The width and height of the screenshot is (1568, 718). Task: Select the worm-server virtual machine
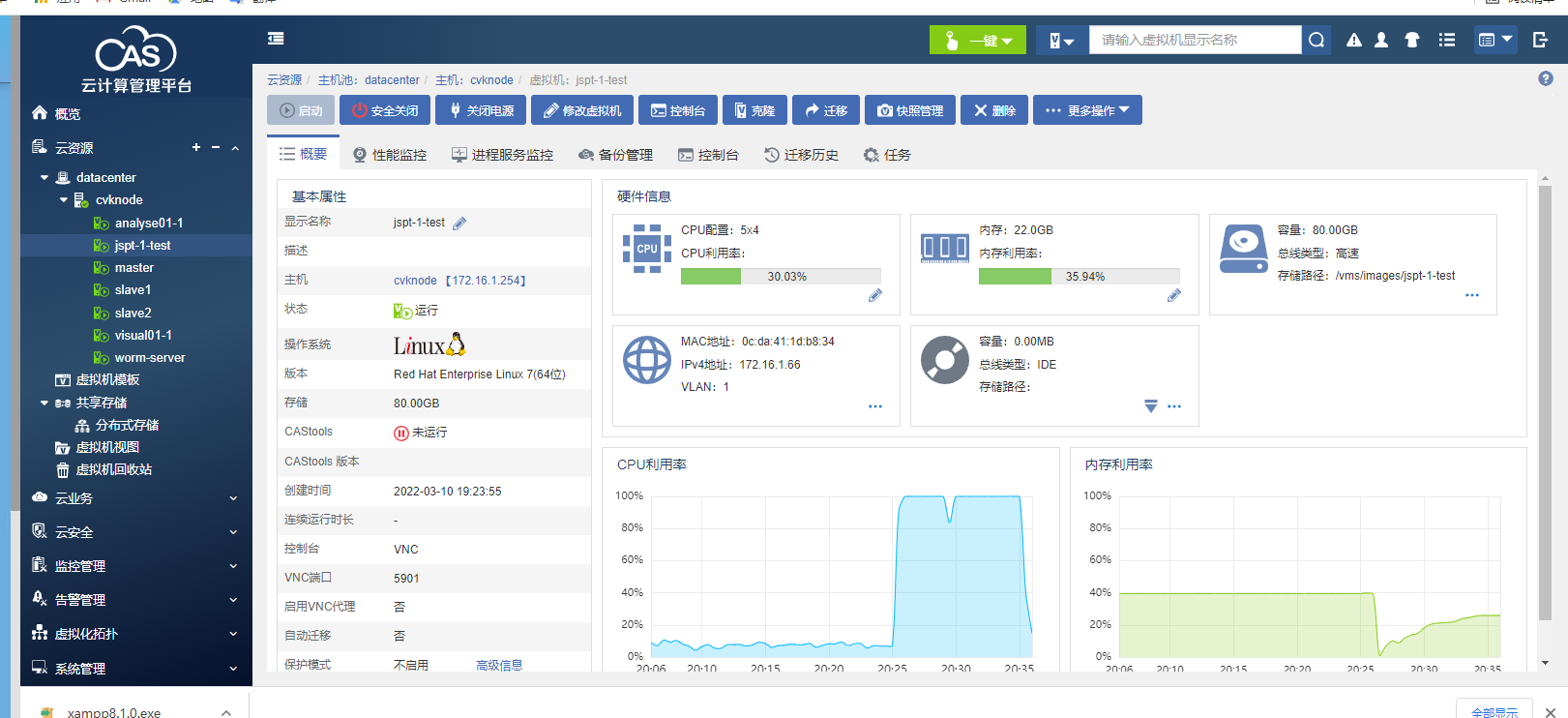tap(150, 358)
